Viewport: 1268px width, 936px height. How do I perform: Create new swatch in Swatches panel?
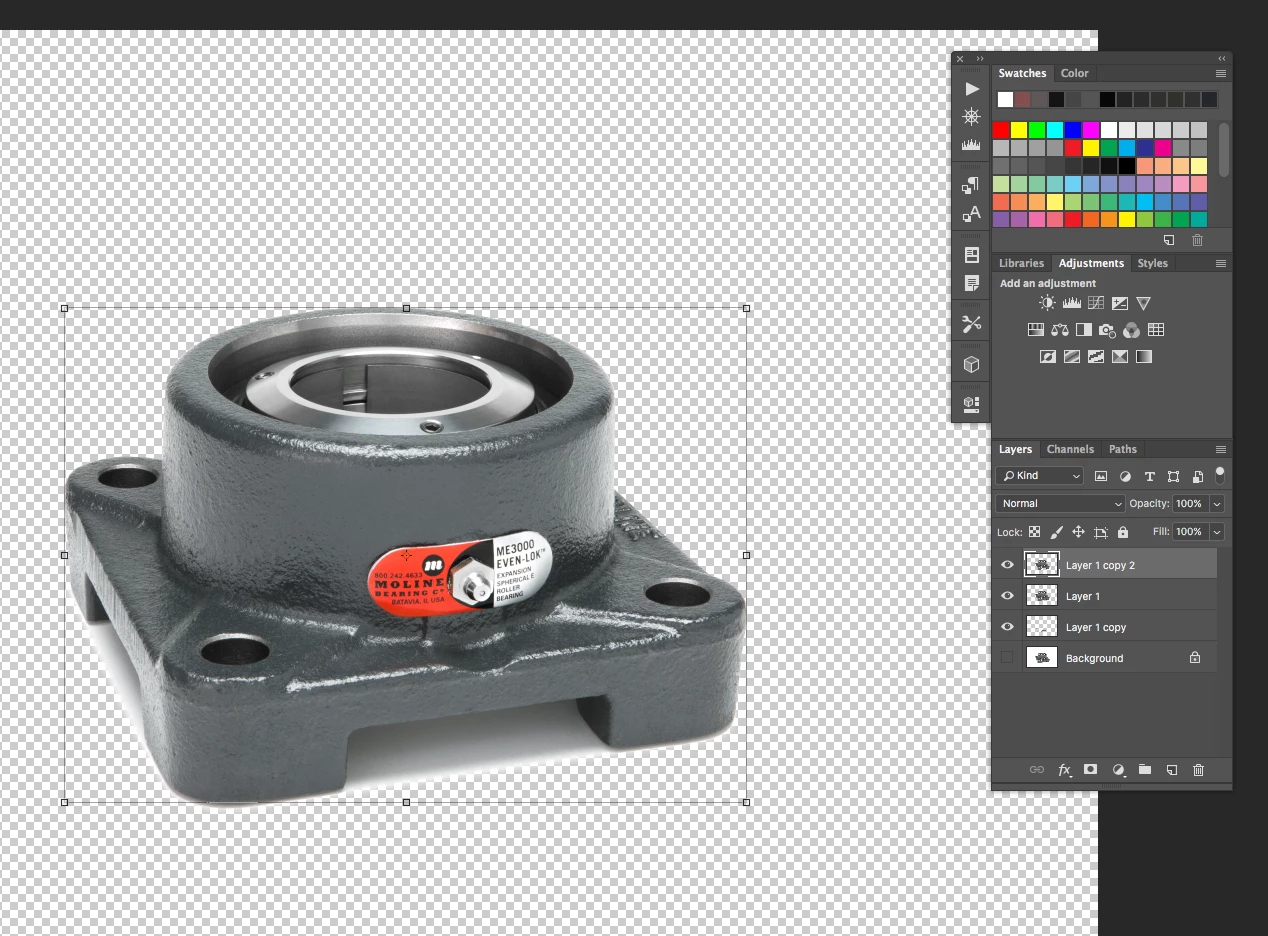click(x=1169, y=240)
